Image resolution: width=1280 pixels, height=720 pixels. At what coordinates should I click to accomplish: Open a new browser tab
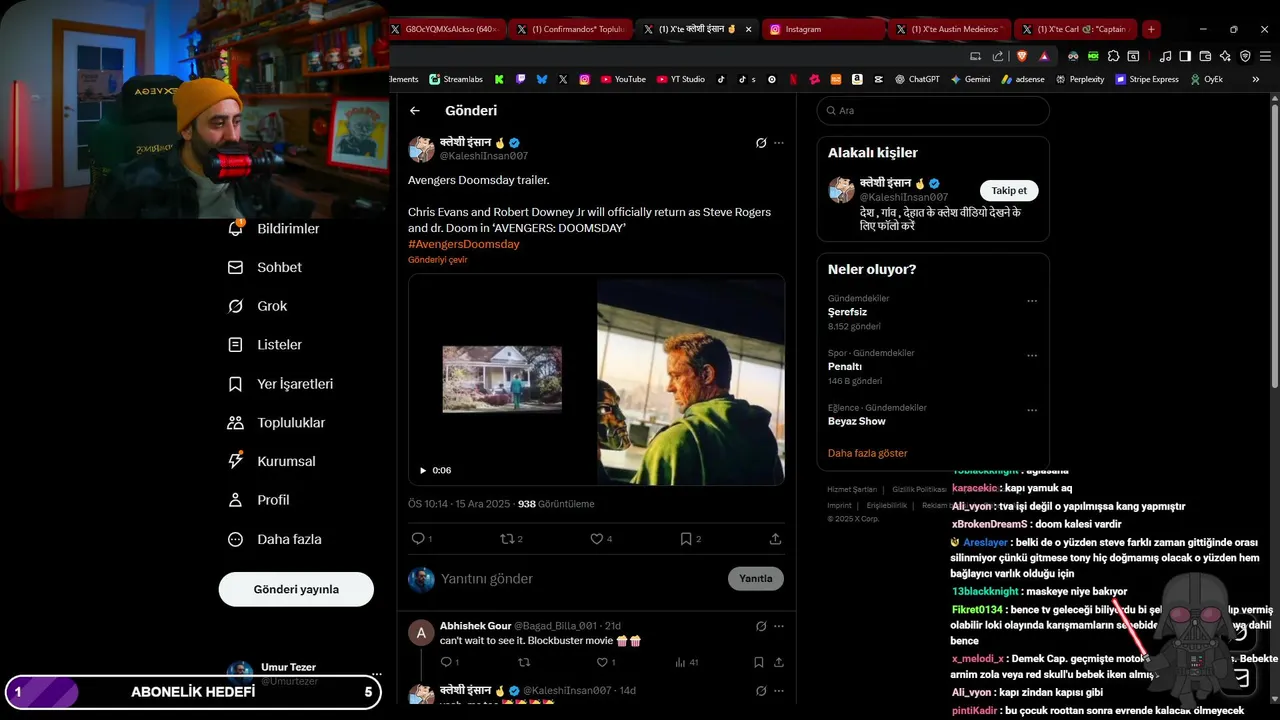[1151, 30]
